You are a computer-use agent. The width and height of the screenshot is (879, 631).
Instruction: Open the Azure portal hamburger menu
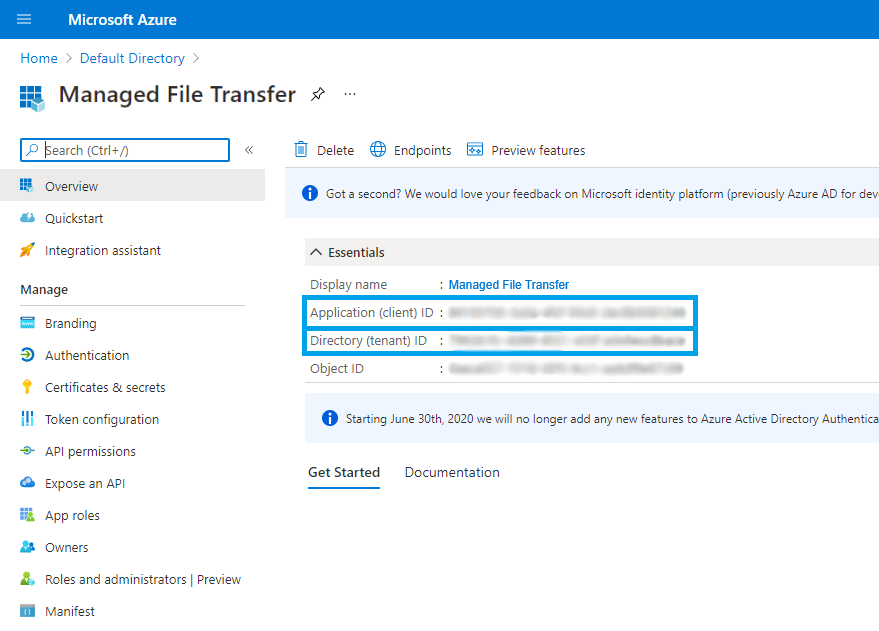coord(24,20)
